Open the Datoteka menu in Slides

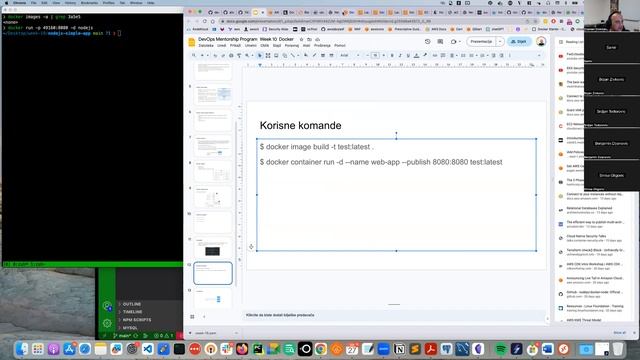206,46
